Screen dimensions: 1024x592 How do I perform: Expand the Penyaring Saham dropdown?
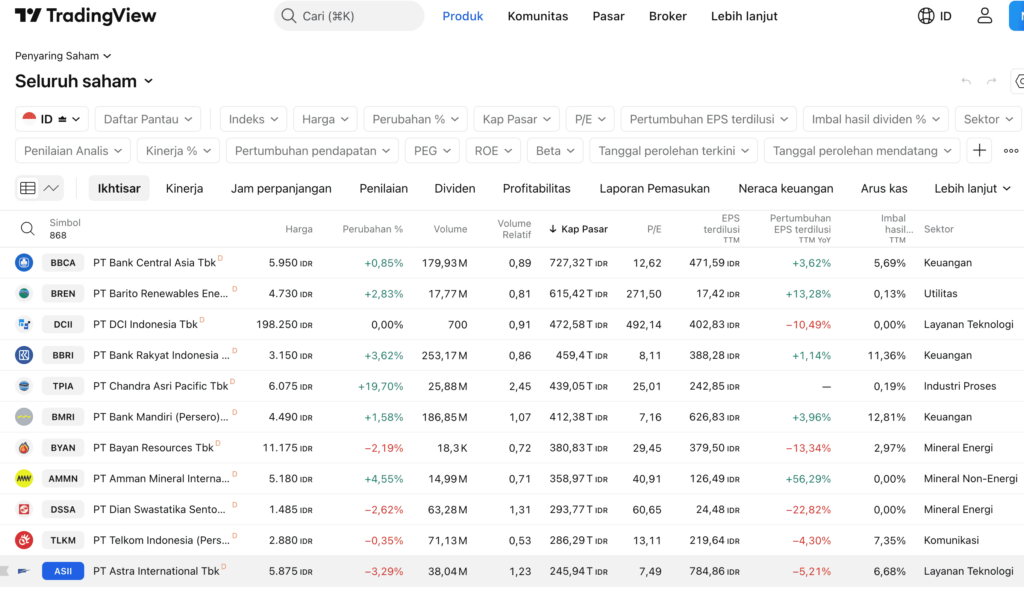pyautogui.click(x=63, y=56)
